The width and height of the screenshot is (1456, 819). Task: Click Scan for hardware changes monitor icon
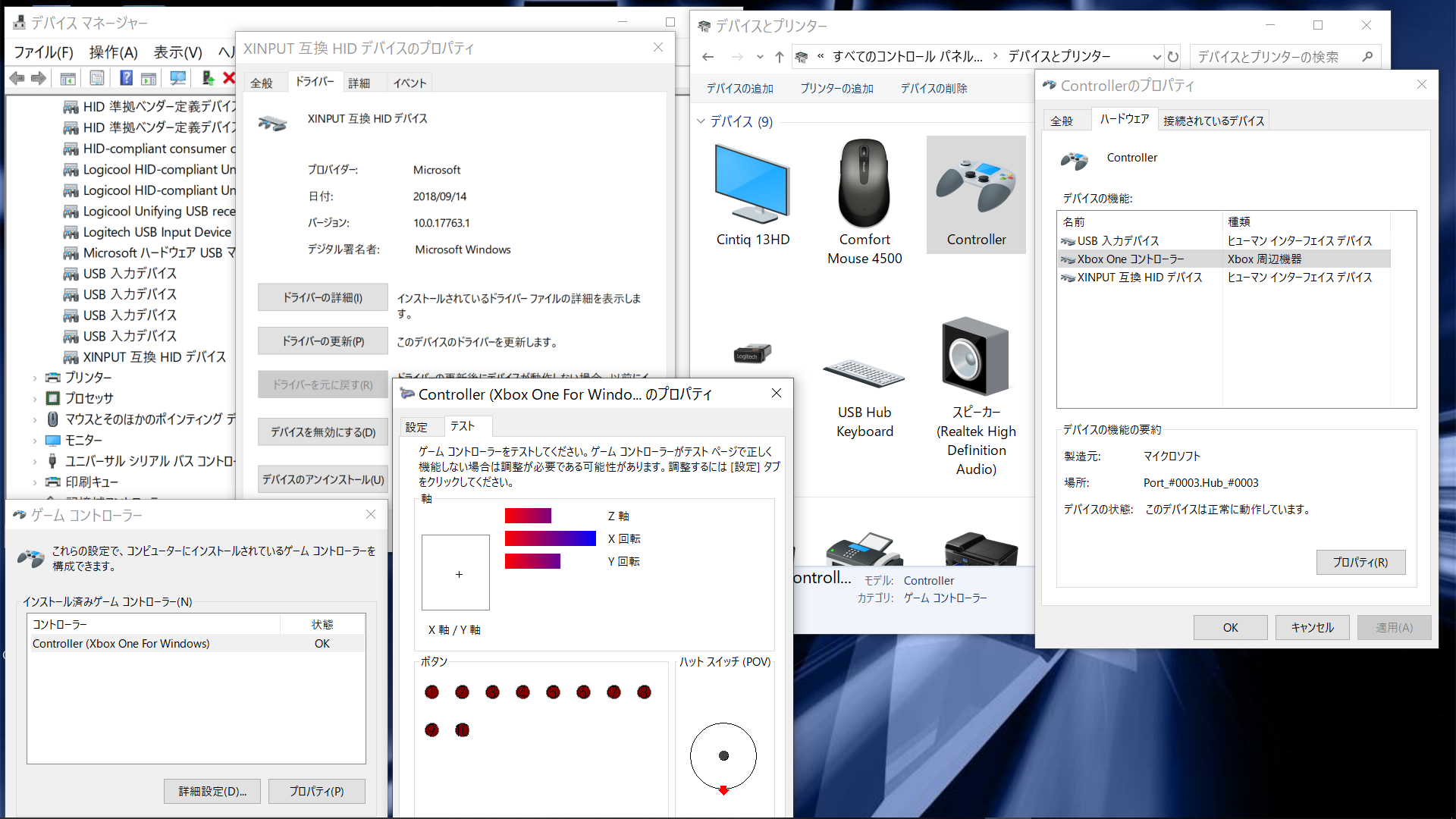(178, 78)
